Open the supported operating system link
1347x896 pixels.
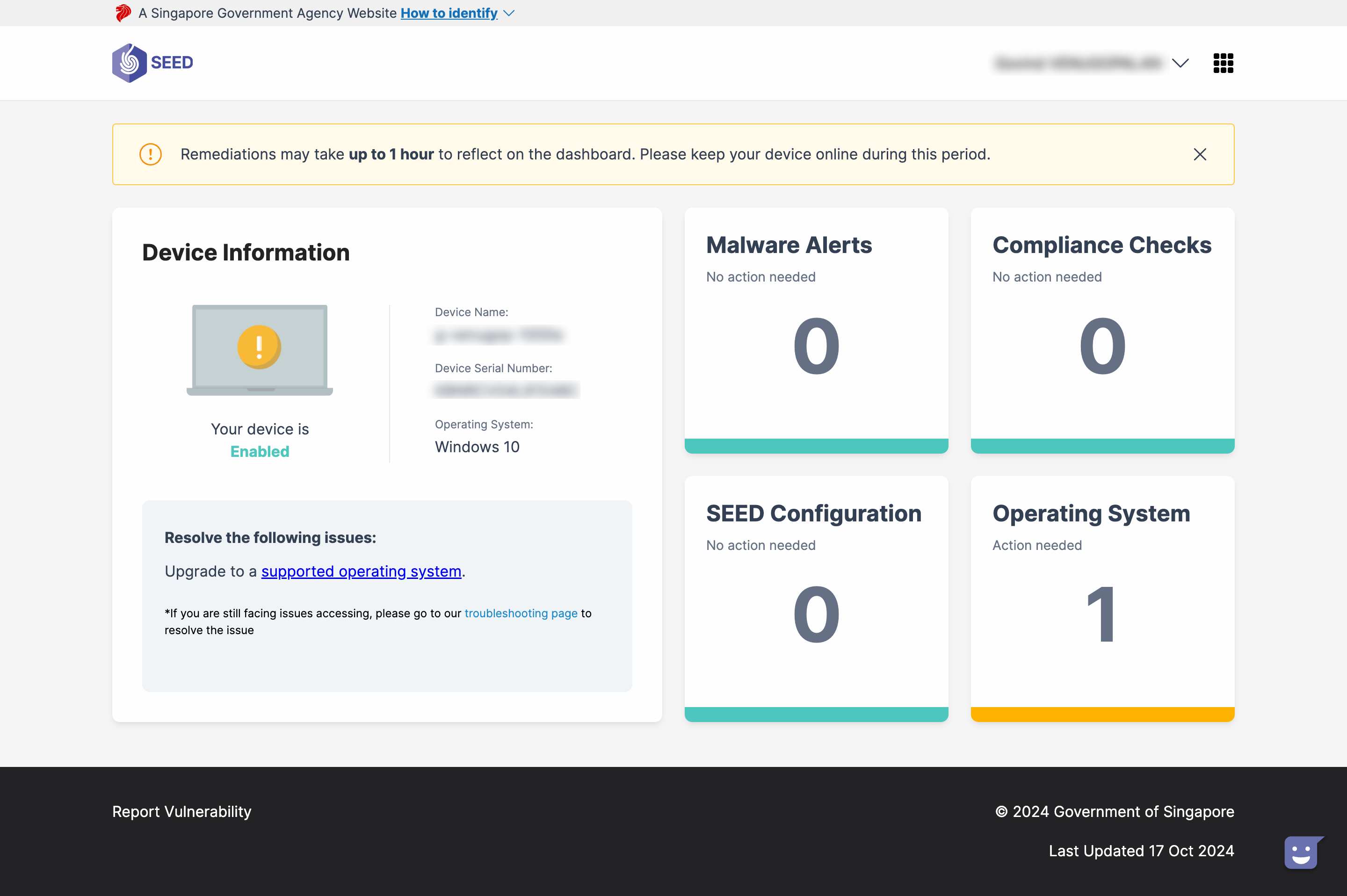pos(361,571)
